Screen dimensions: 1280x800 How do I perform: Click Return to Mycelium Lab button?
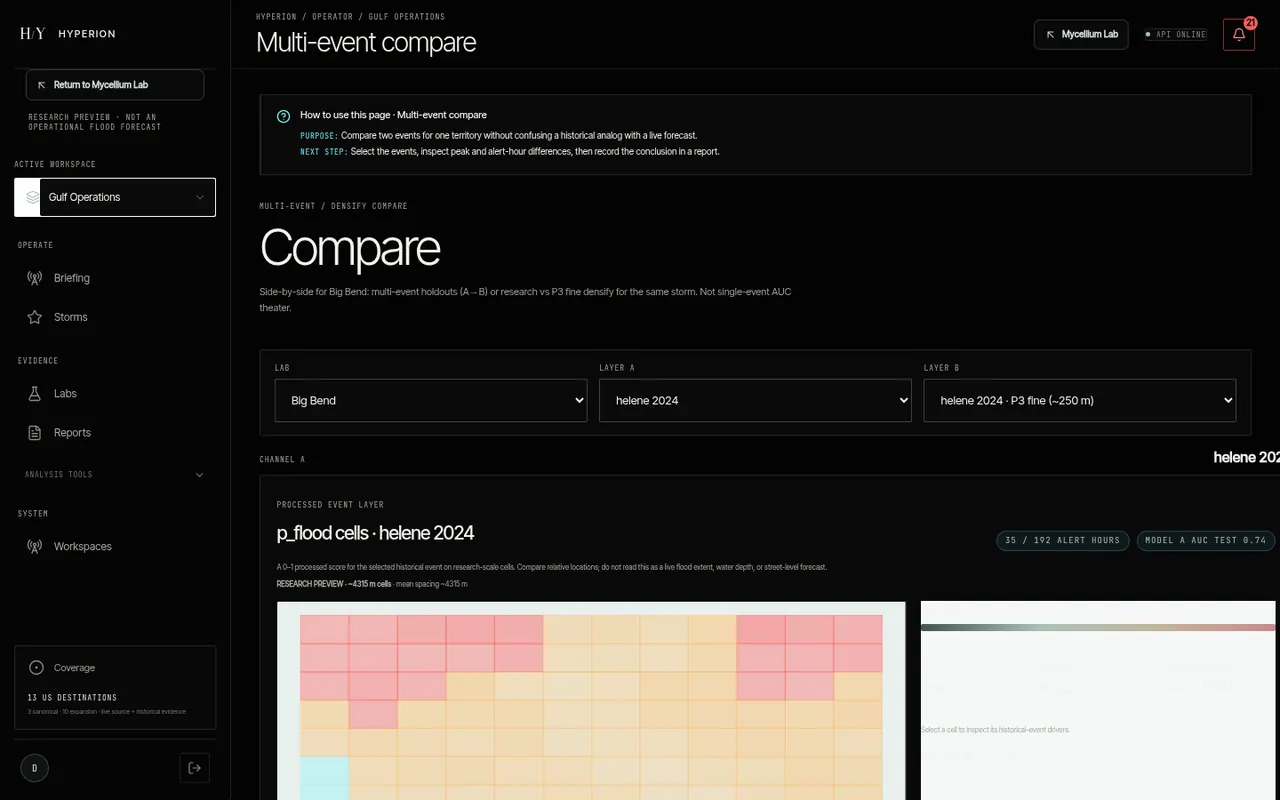(x=115, y=85)
